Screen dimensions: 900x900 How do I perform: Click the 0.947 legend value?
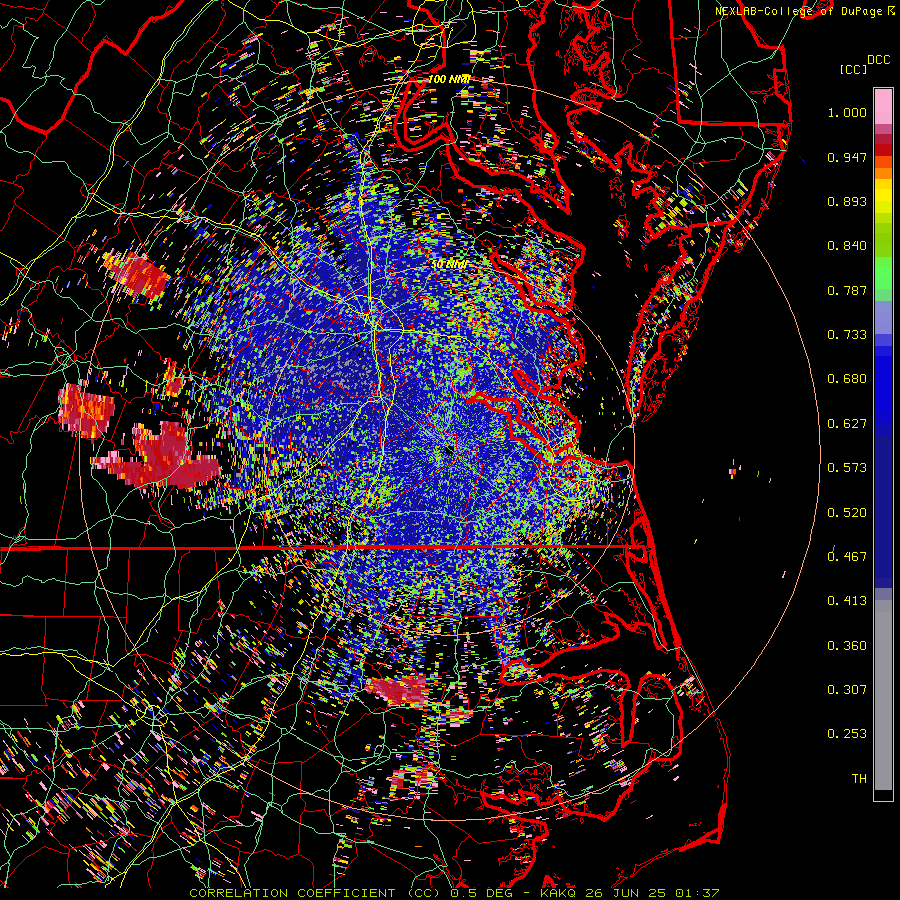pyautogui.click(x=847, y=157)
